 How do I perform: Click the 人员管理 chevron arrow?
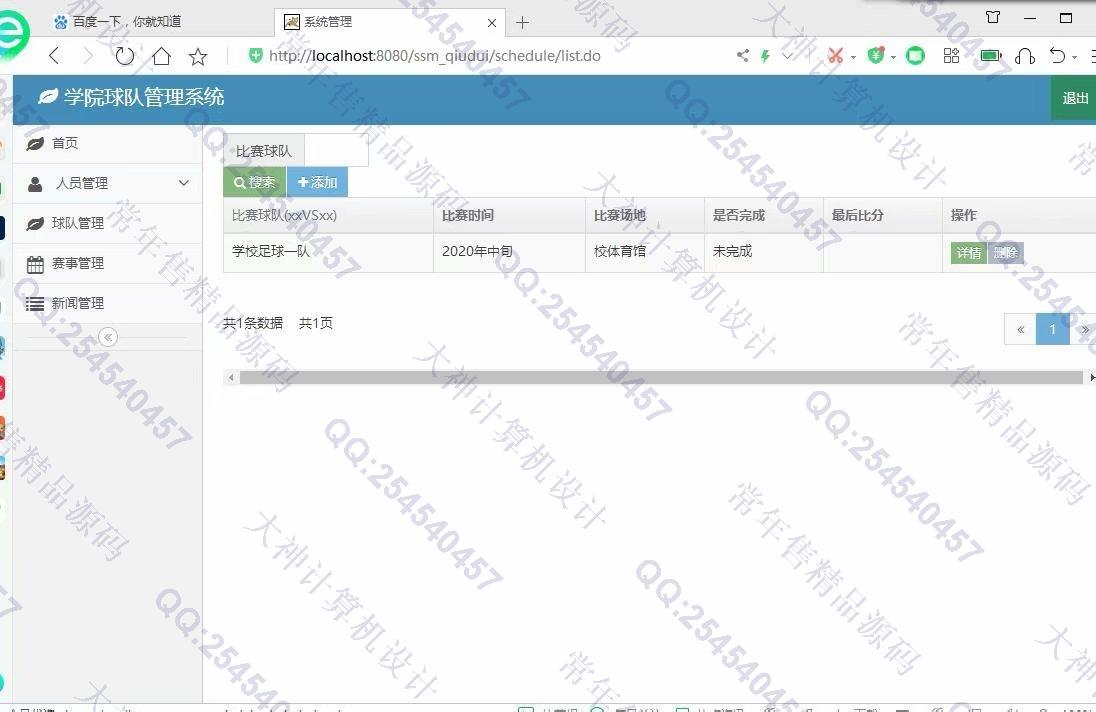[184, 183]
